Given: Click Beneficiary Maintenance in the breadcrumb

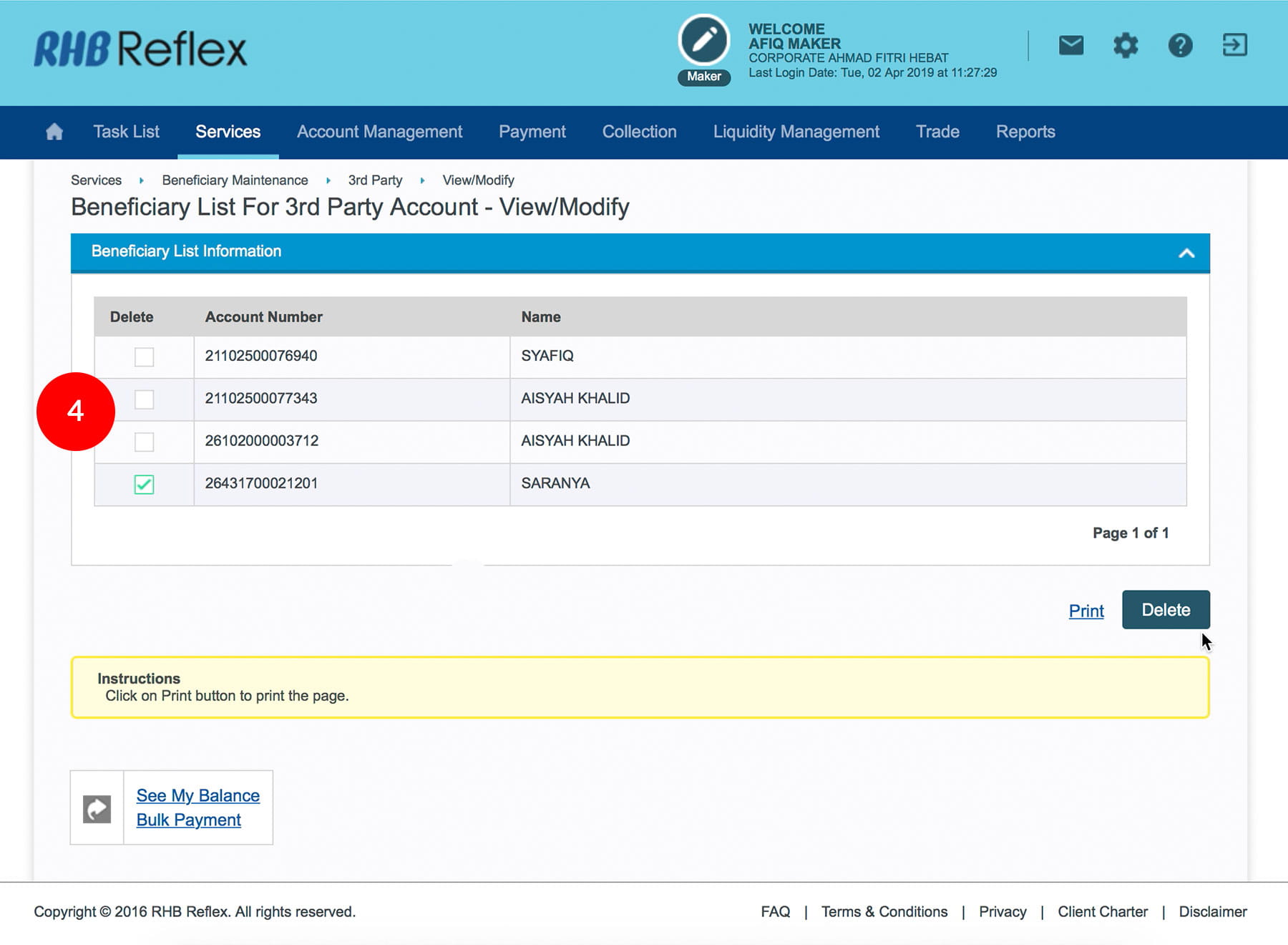Looking at the screenshot, I should (235, 180).
